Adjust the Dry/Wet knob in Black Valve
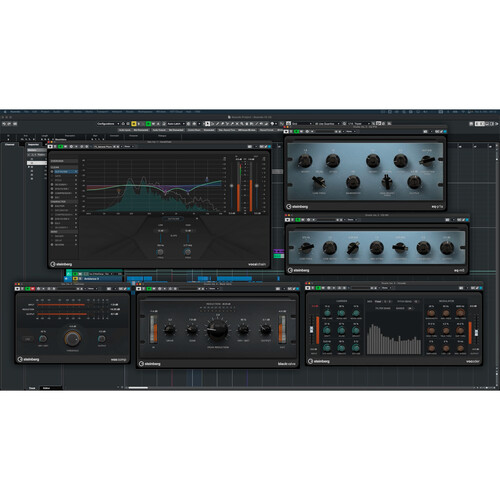Viewport: 500px width, 500px height. 243,330
